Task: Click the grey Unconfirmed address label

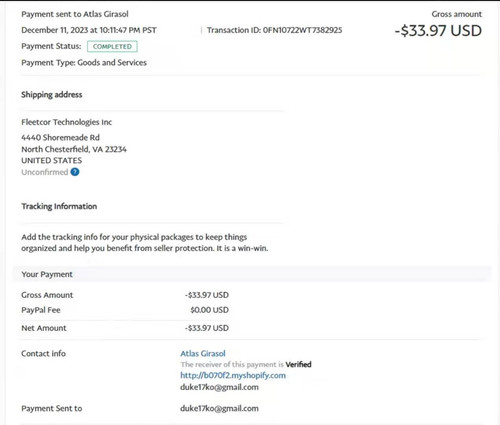Action: [45, 172]
